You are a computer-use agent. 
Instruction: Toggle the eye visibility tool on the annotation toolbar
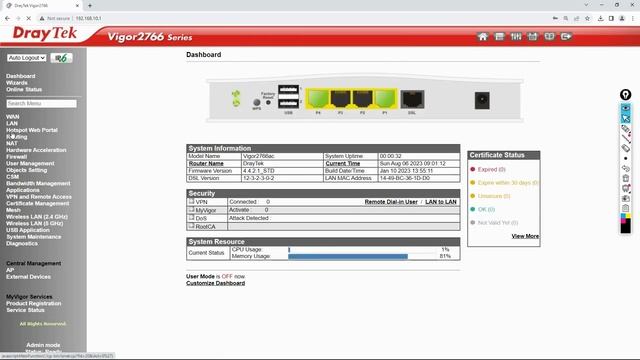click(x=625, y=108)
